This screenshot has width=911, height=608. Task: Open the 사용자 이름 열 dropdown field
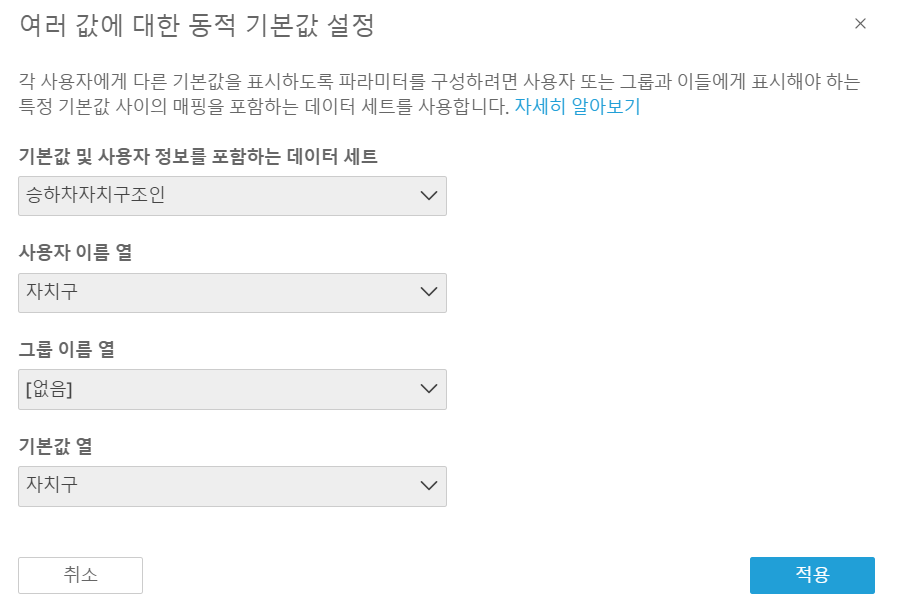[232, 293]
